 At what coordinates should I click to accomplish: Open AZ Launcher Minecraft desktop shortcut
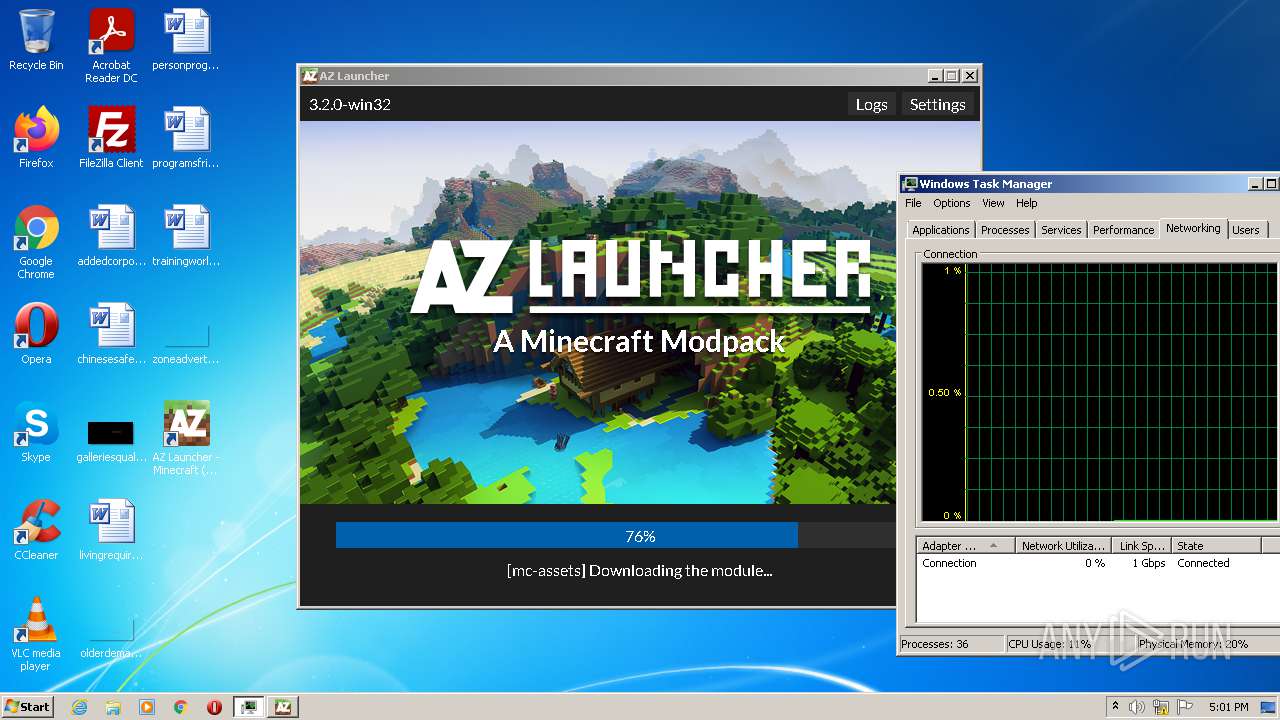[x=186, y=438]
